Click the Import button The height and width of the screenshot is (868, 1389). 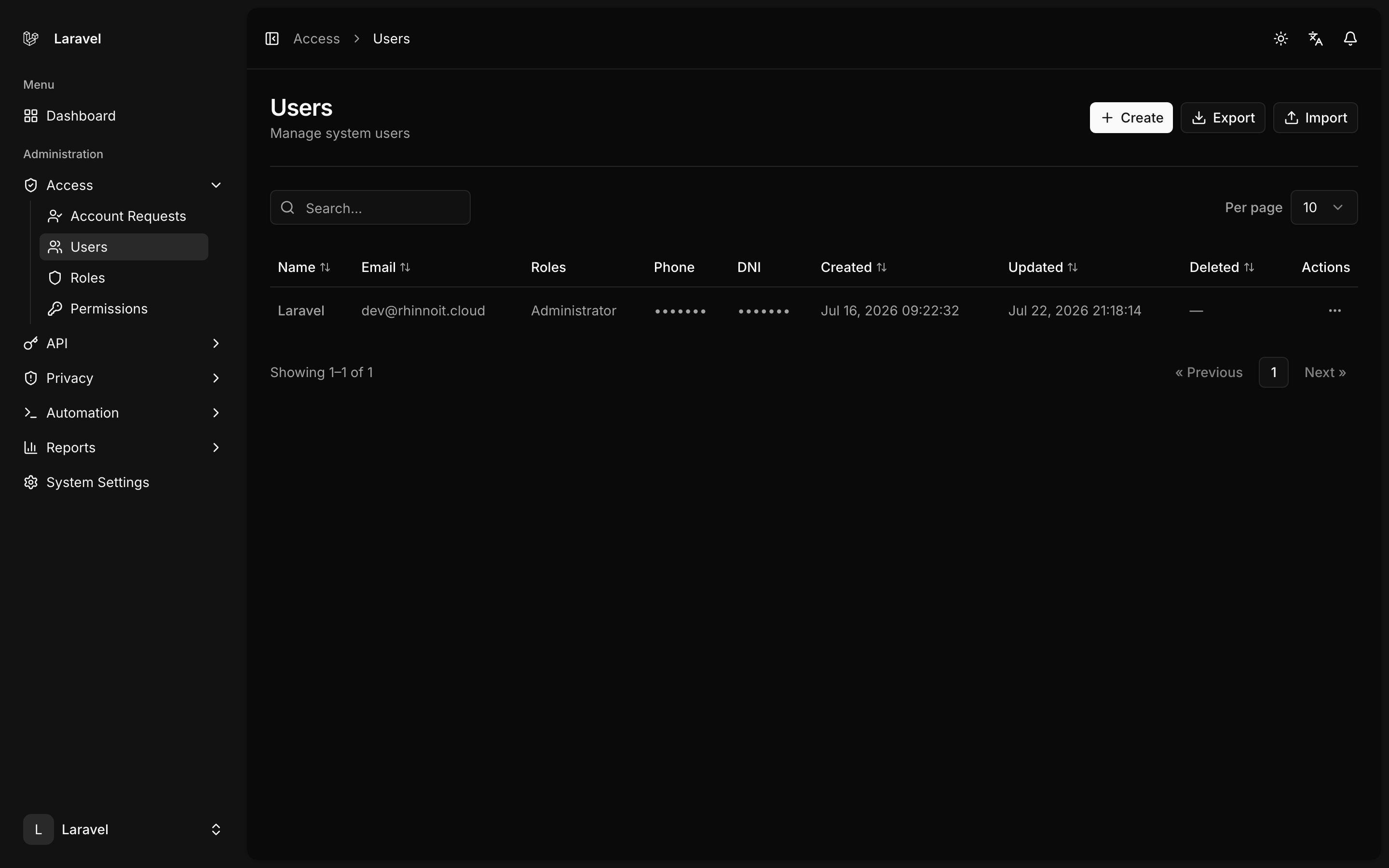click(1315, 118)
